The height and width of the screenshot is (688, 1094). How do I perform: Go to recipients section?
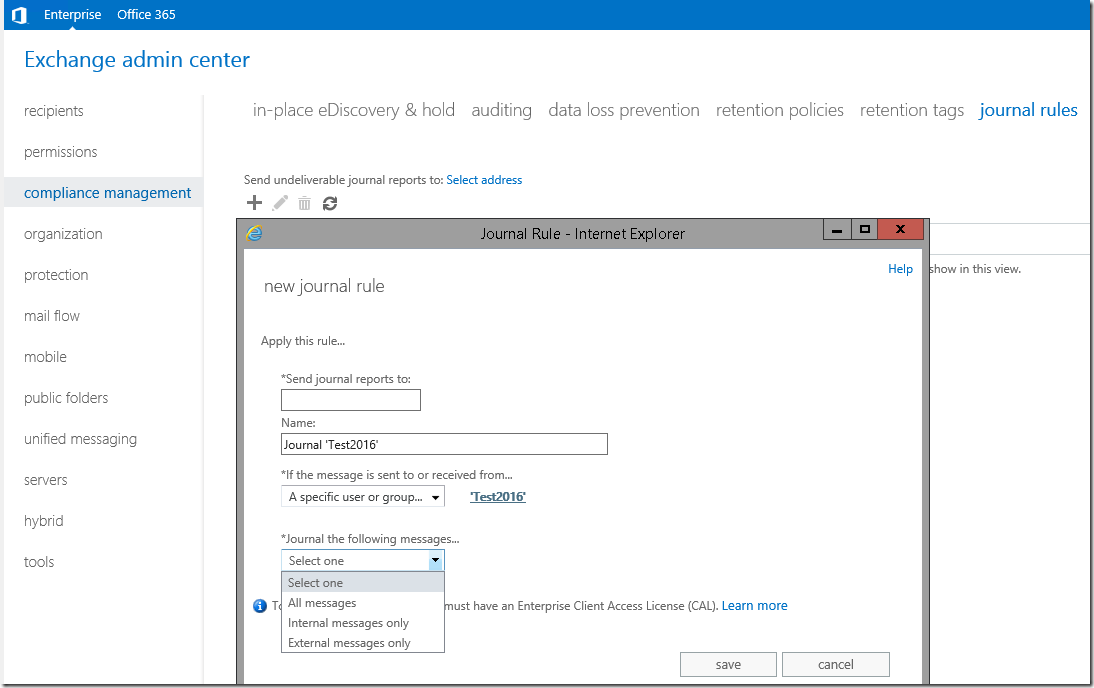tap(54, 111)
